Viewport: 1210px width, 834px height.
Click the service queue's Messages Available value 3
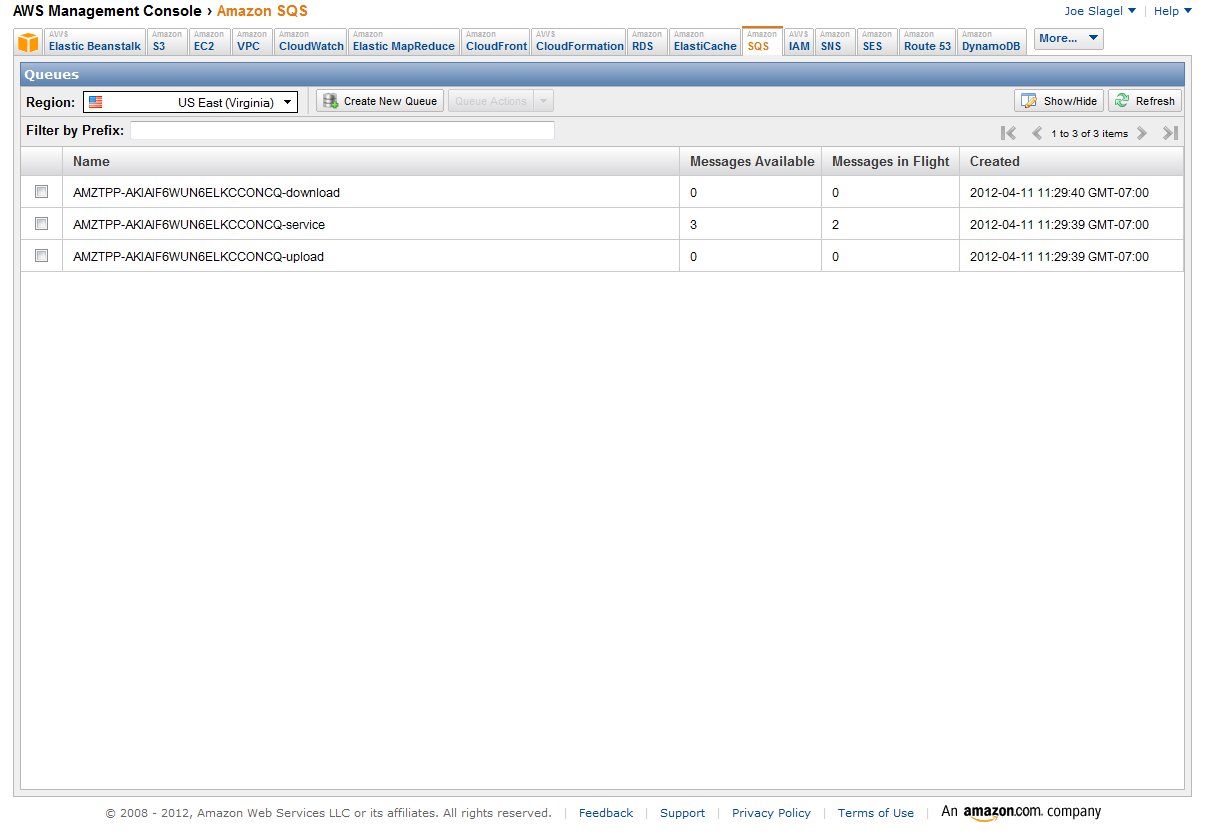click(x=694, y=224)
